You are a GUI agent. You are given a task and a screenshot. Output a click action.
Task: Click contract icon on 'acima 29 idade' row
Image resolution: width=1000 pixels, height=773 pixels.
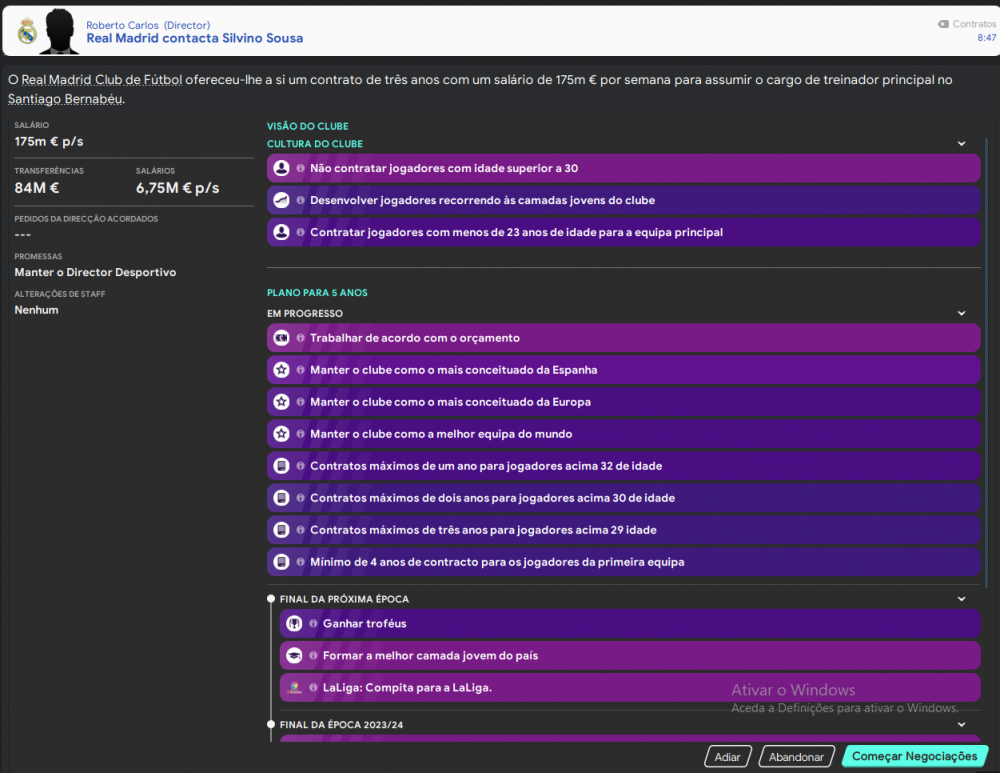click(281, 530)
